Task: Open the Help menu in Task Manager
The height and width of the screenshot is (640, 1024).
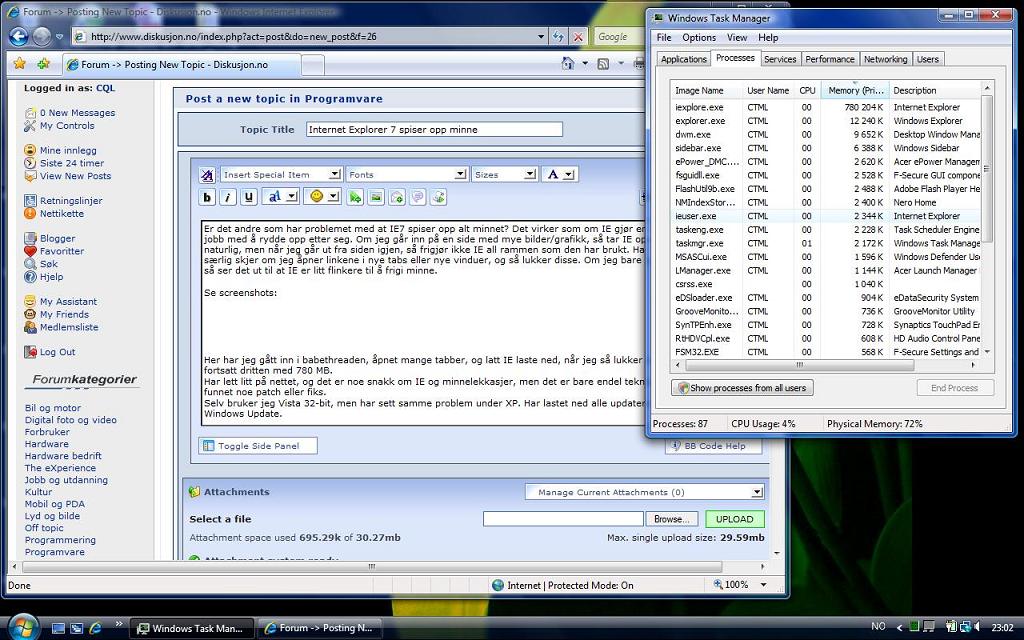Action: [x=767, y=37]
